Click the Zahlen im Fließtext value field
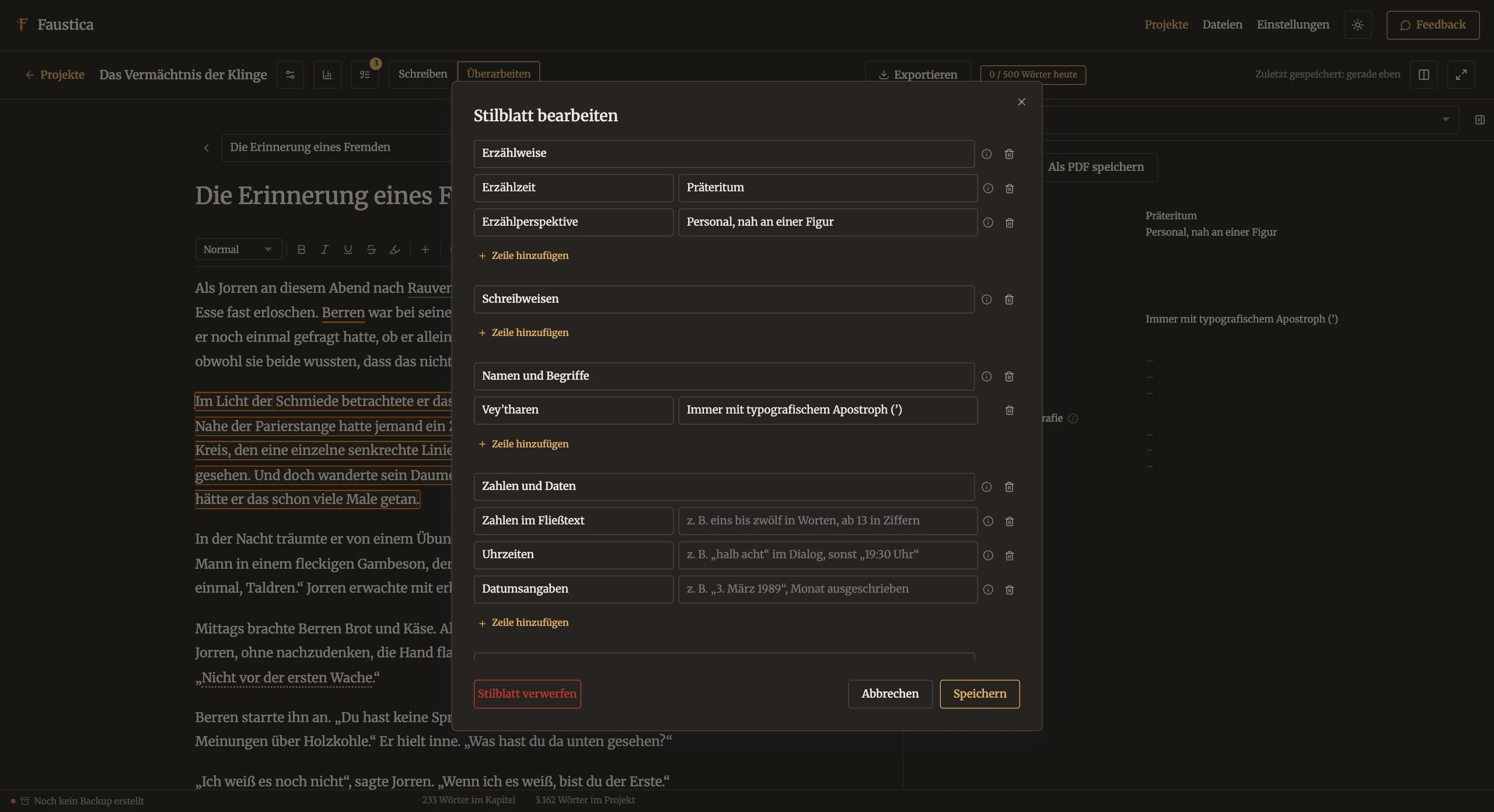Viewport: 1494px width, 812px height. click(828, 520)
